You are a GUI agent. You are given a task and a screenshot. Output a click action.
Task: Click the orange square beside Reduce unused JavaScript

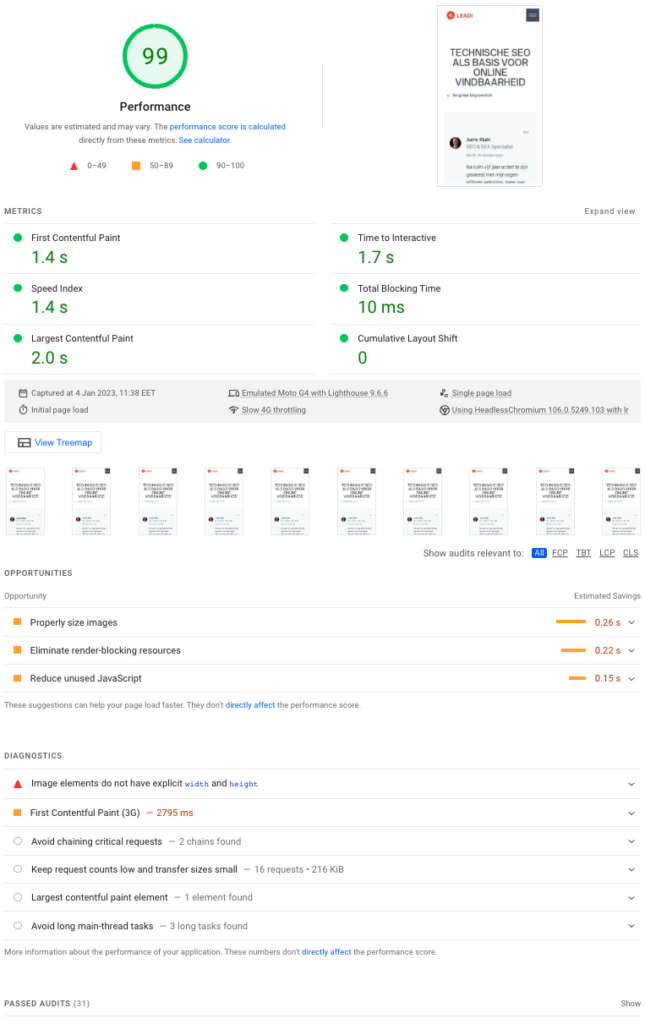(18, 678)
